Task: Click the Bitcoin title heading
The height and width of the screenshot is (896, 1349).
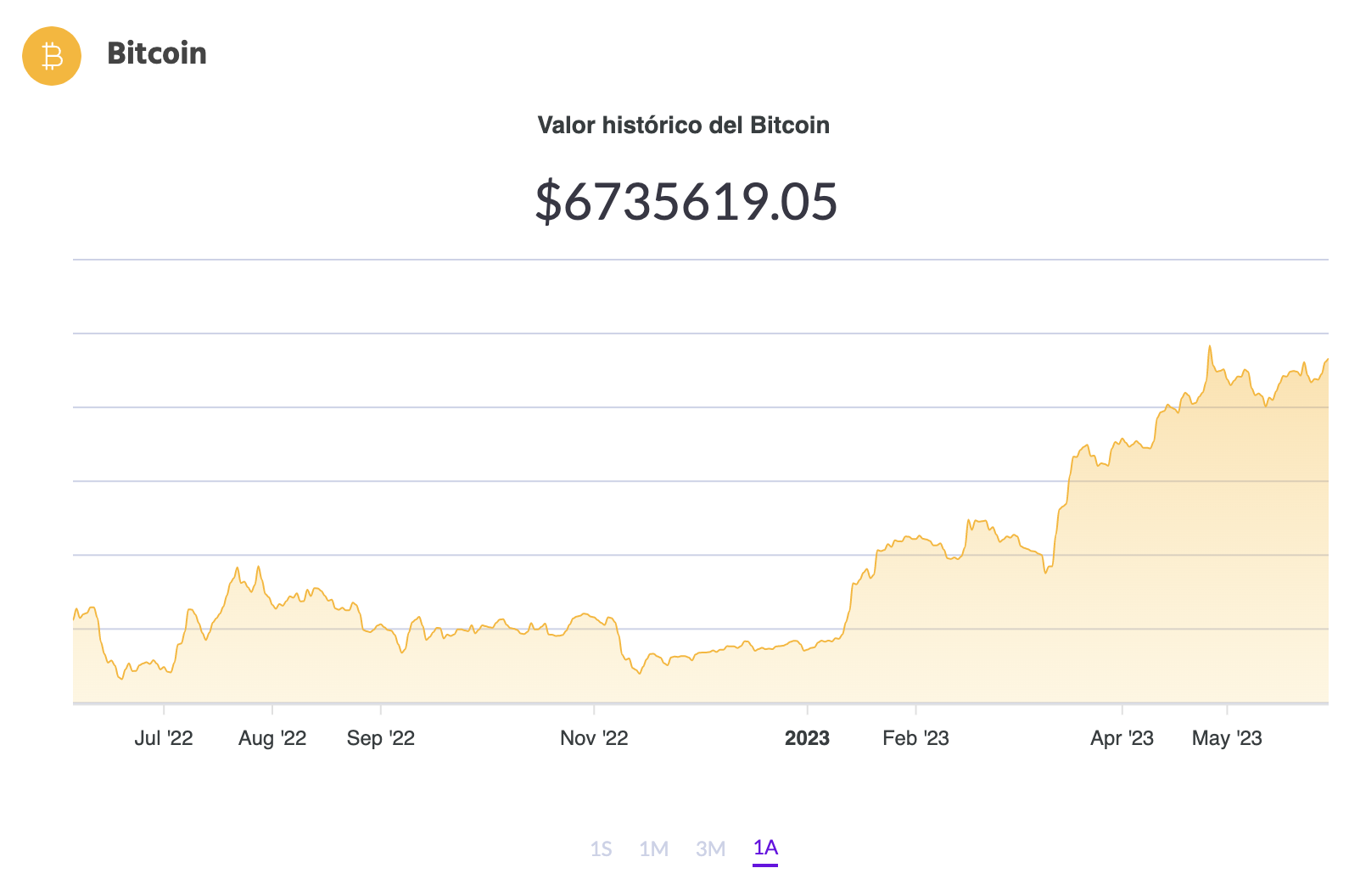Action: point(158,54)
